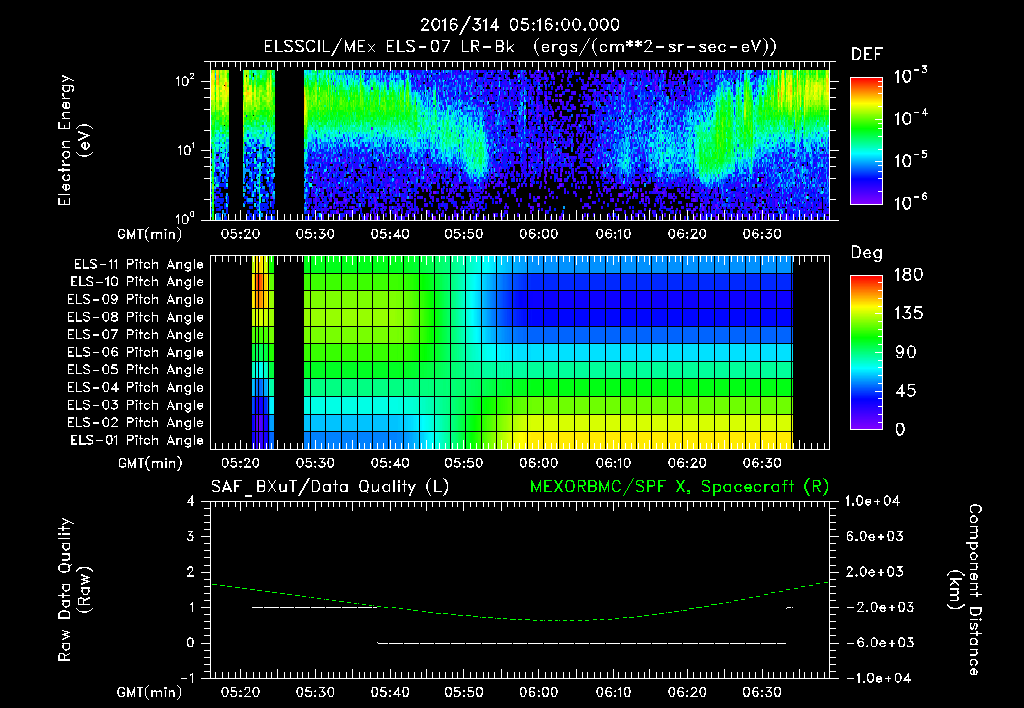Click GMT(min) label under the energy spectrogram
The image size is (1024, 708).
pyautogui.click(x=150, y=234)
